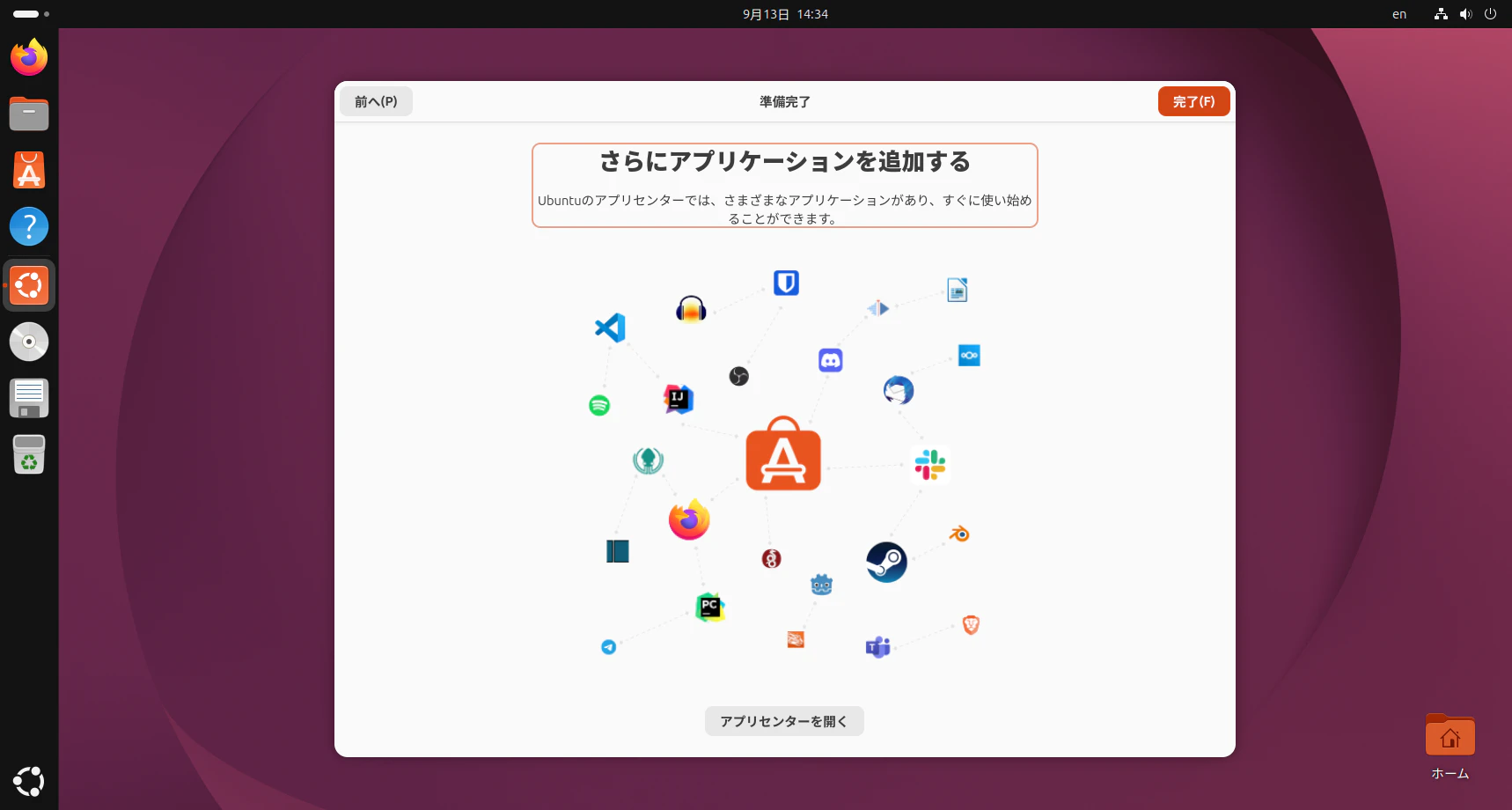Open the floppy drive icon in dock
The image size is (1512, 810).
coord(29,398)
